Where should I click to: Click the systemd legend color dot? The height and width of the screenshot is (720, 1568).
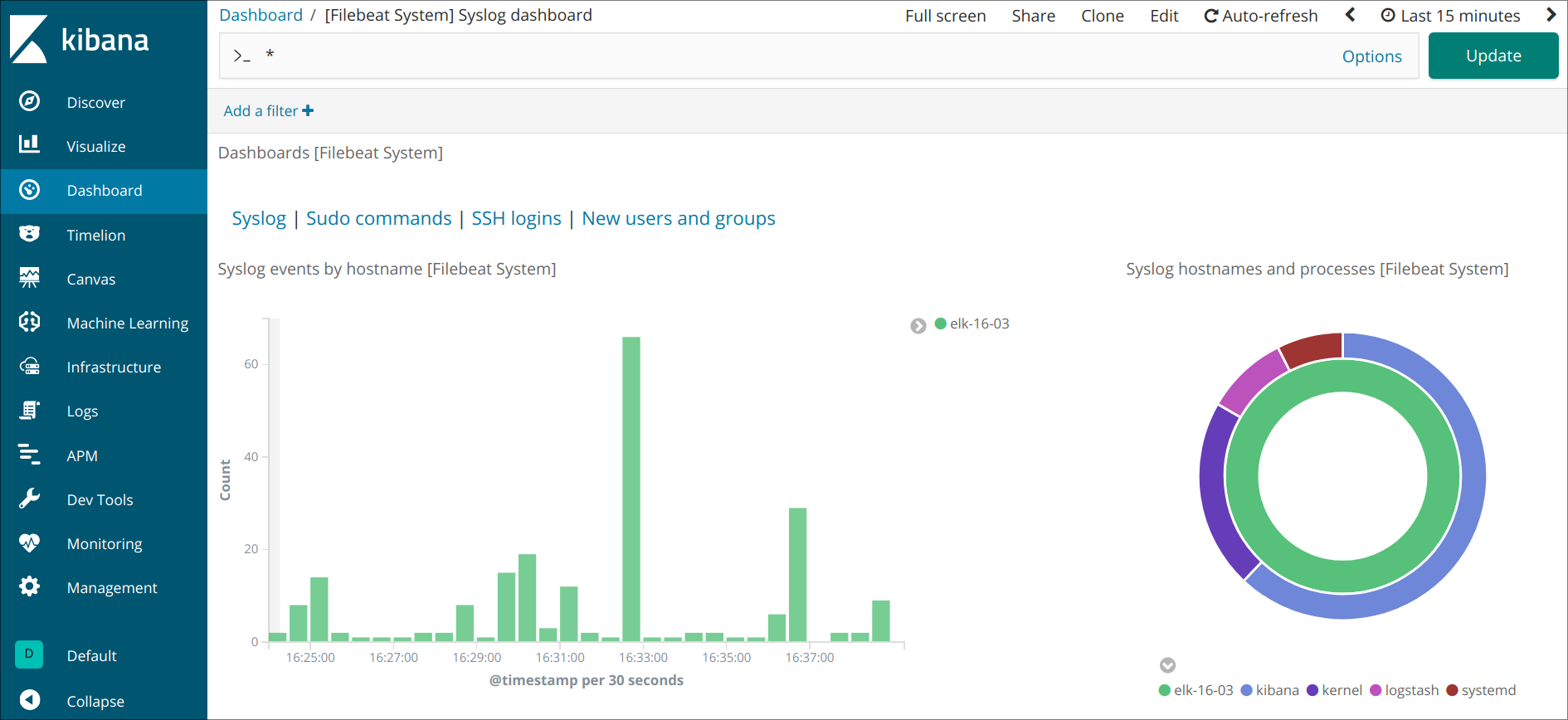[x=1452, y=690]
